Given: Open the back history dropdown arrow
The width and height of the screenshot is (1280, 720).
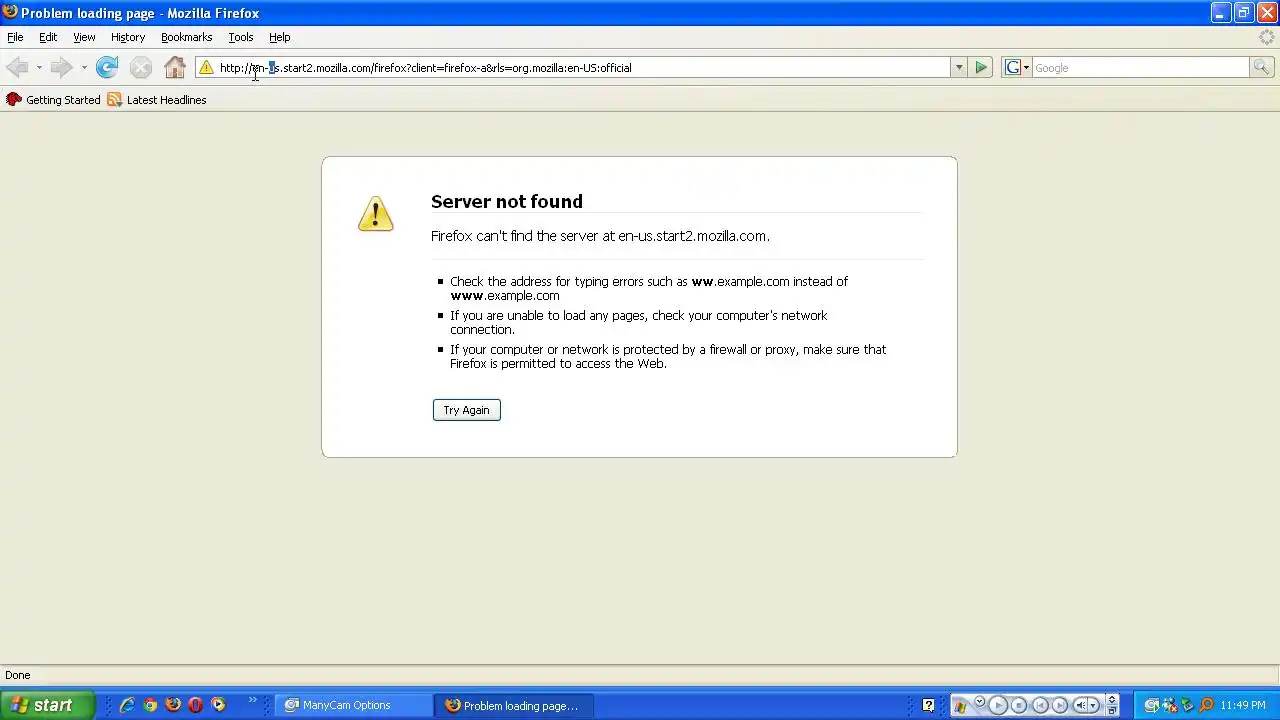Looking at the screenshot, I should 39,67.
